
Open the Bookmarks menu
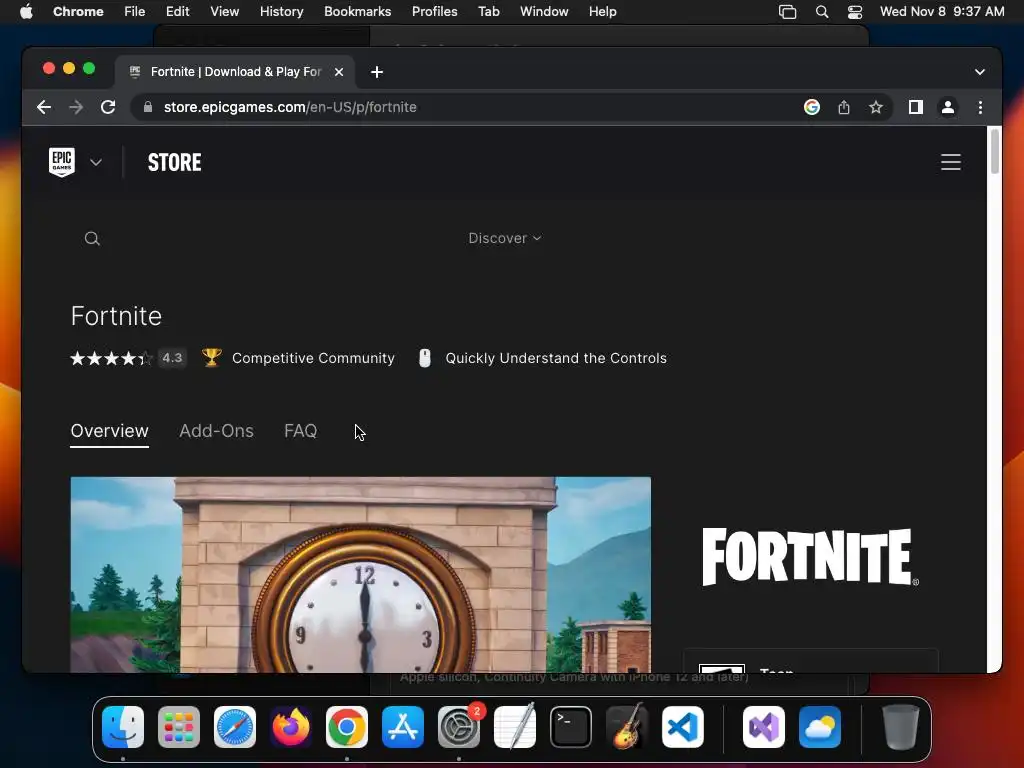(358, 12)
